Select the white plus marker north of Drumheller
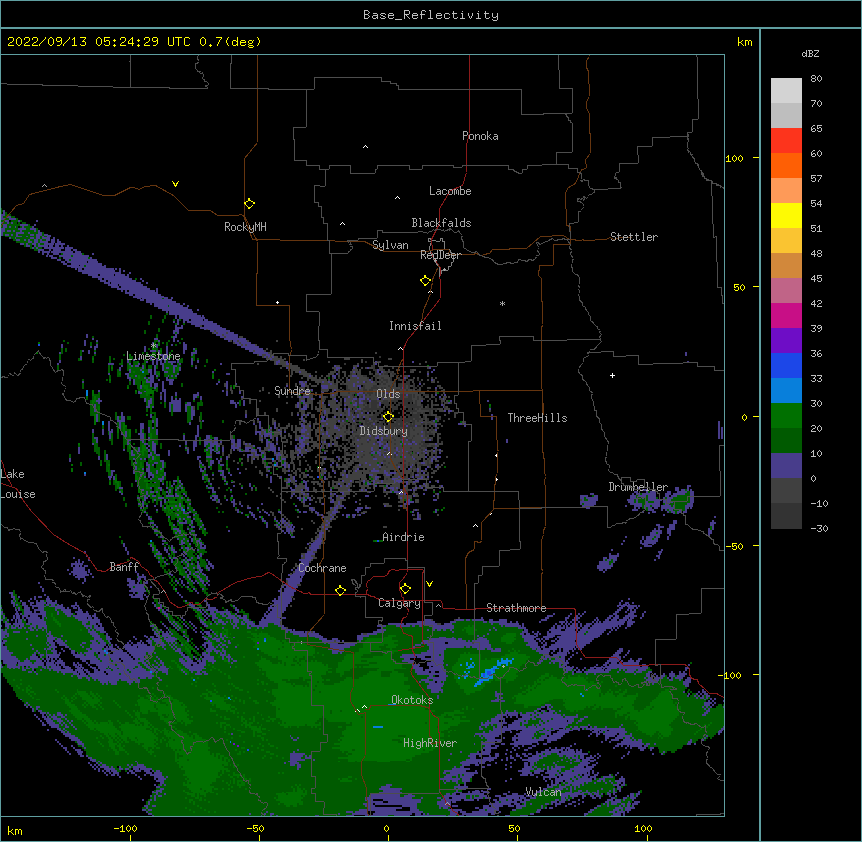 coord(612,375)
